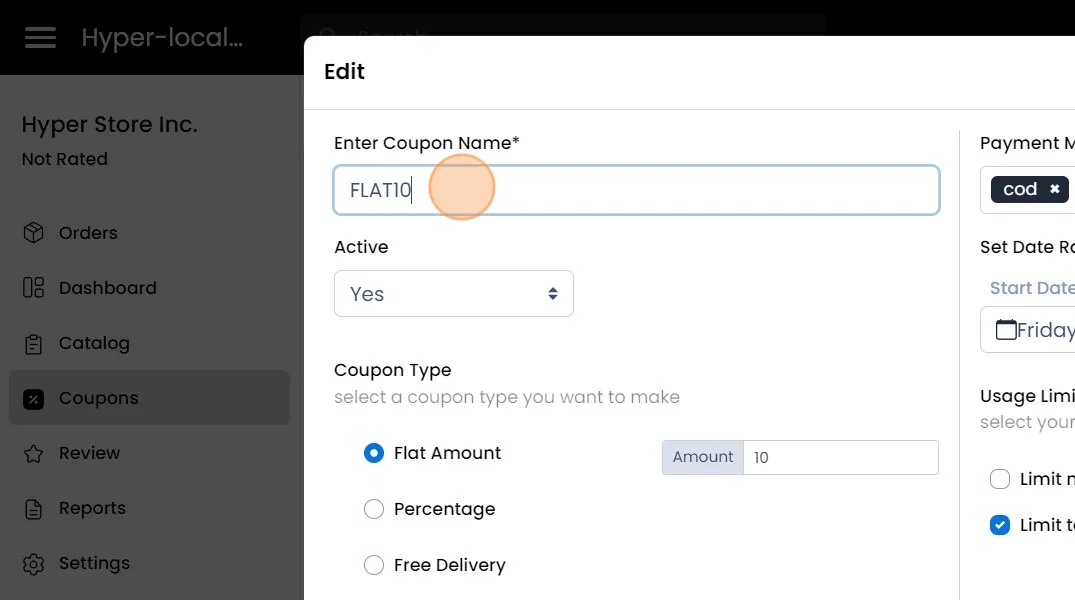The width and height of the screenshot is (1075, 600).
Task: Select the Flat Amount radio option
Action: 374,453
